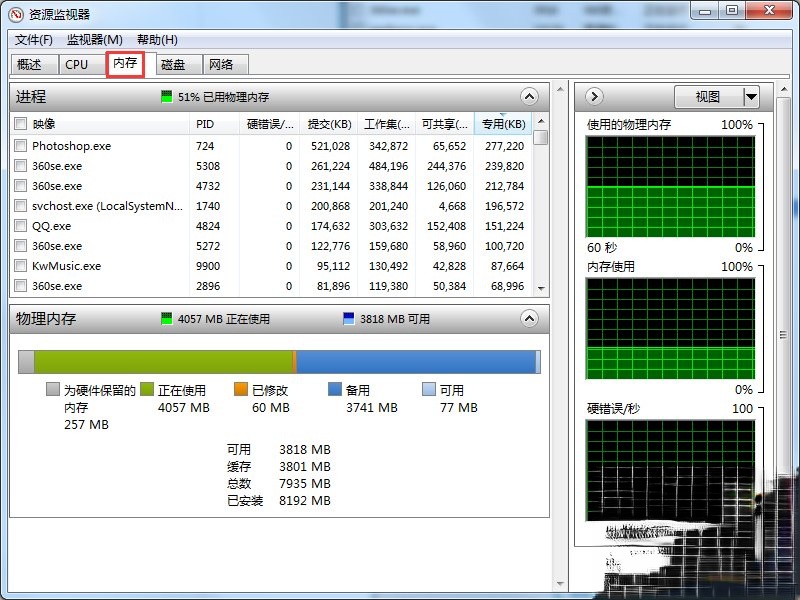
Task: Check the checkbox next to QQ.exe
Action: click(x=21, y=226)
